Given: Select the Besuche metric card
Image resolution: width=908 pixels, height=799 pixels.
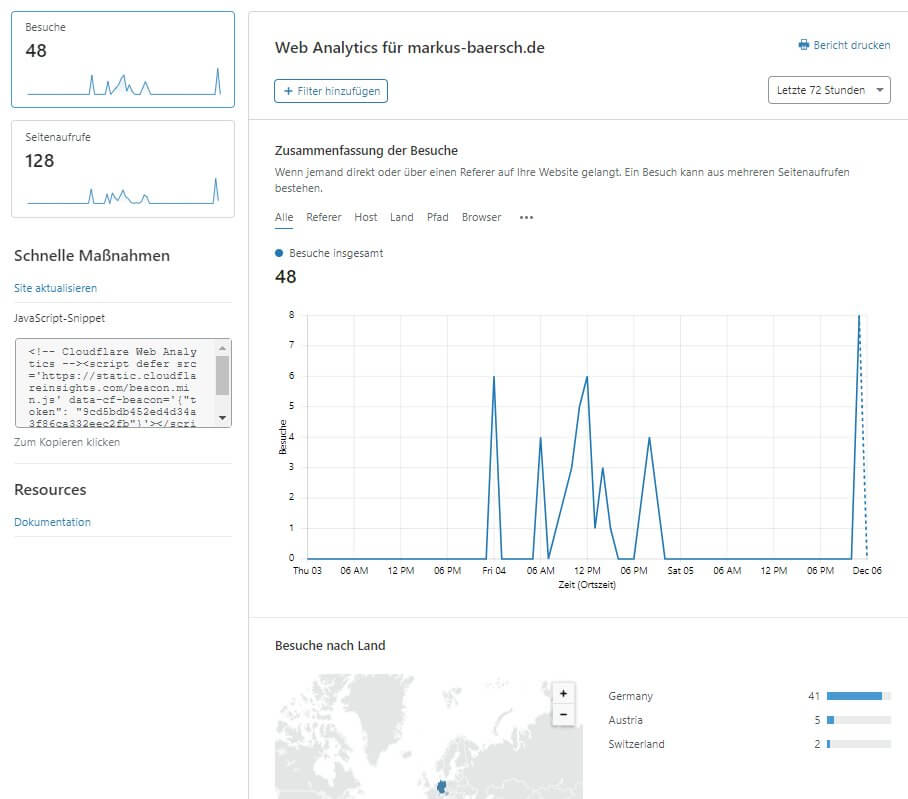Looking at the screenshot, I should pyautogui.click(x=122, y=60).
